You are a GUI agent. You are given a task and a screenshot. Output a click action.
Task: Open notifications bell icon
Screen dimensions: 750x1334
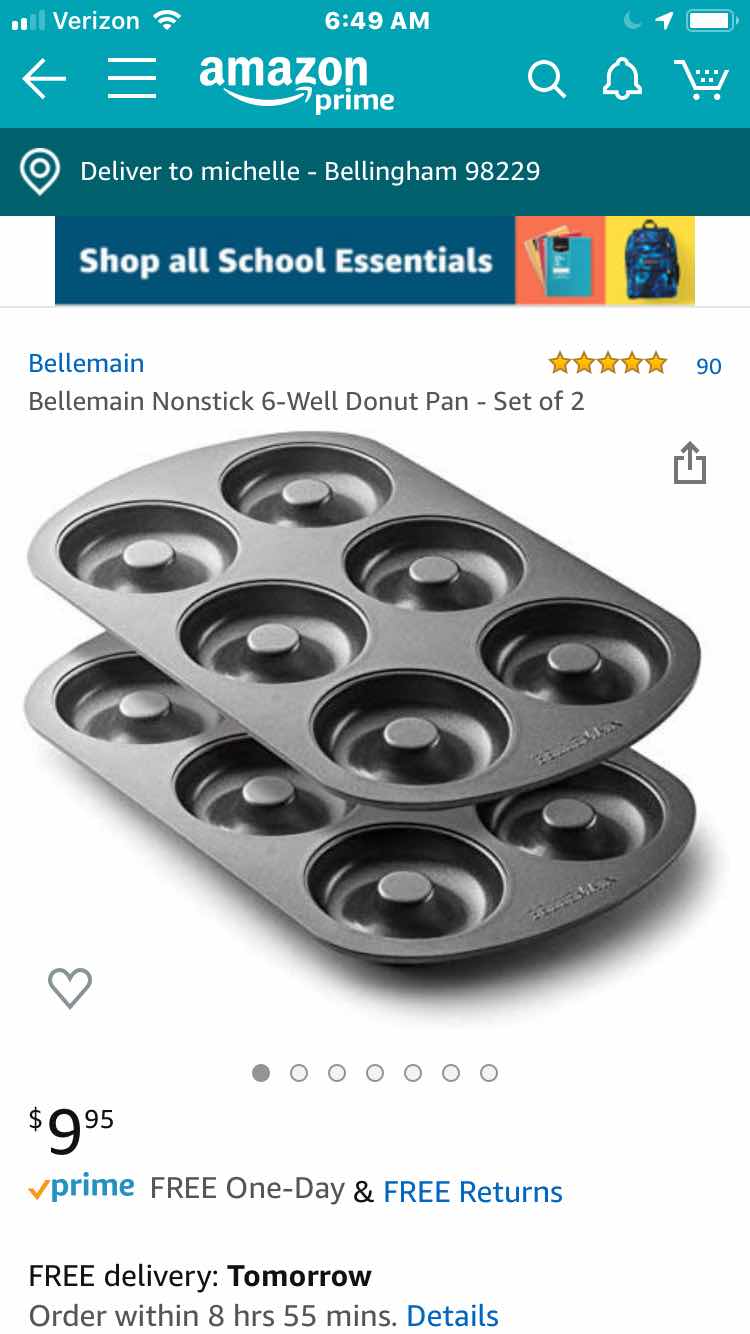click(x=622, y=78)
